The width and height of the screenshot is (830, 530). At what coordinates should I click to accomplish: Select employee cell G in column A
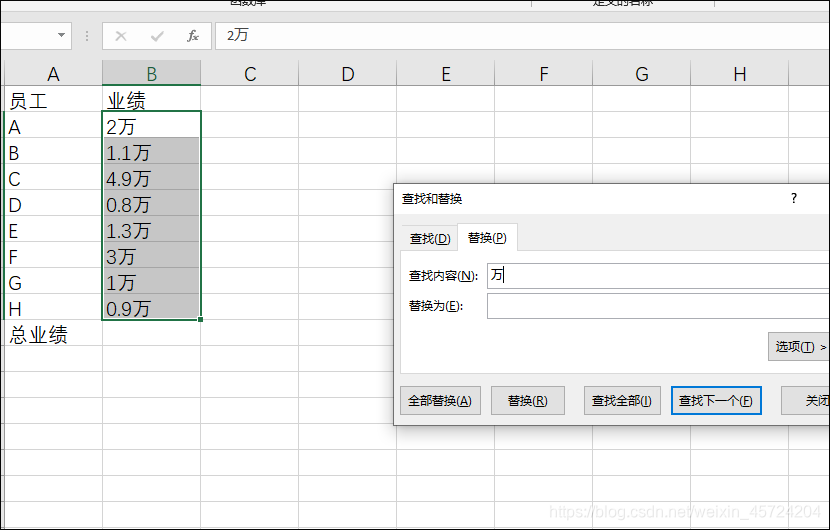click(x=53, y=281)
